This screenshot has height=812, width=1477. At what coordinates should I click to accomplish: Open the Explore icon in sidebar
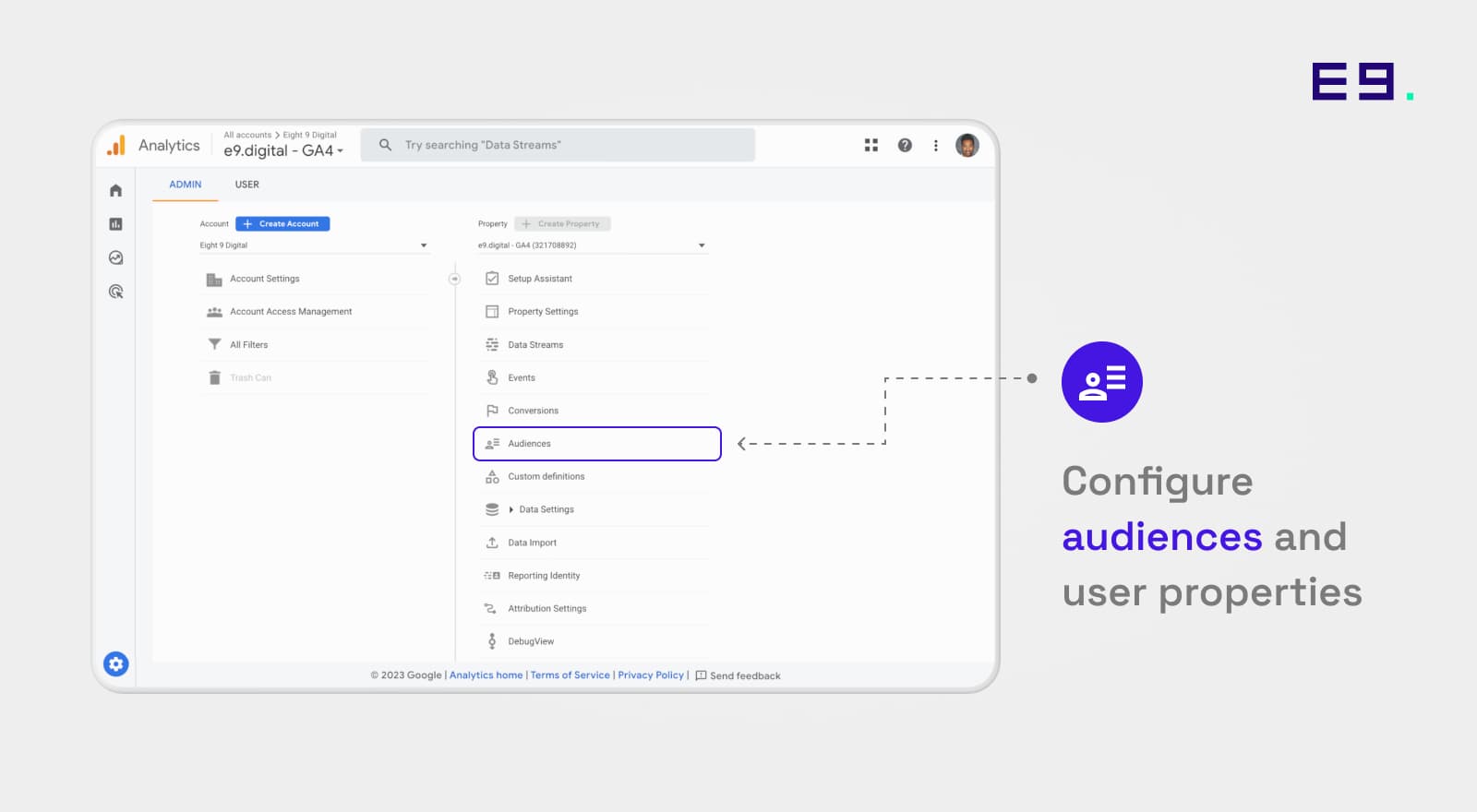[115, 257]
